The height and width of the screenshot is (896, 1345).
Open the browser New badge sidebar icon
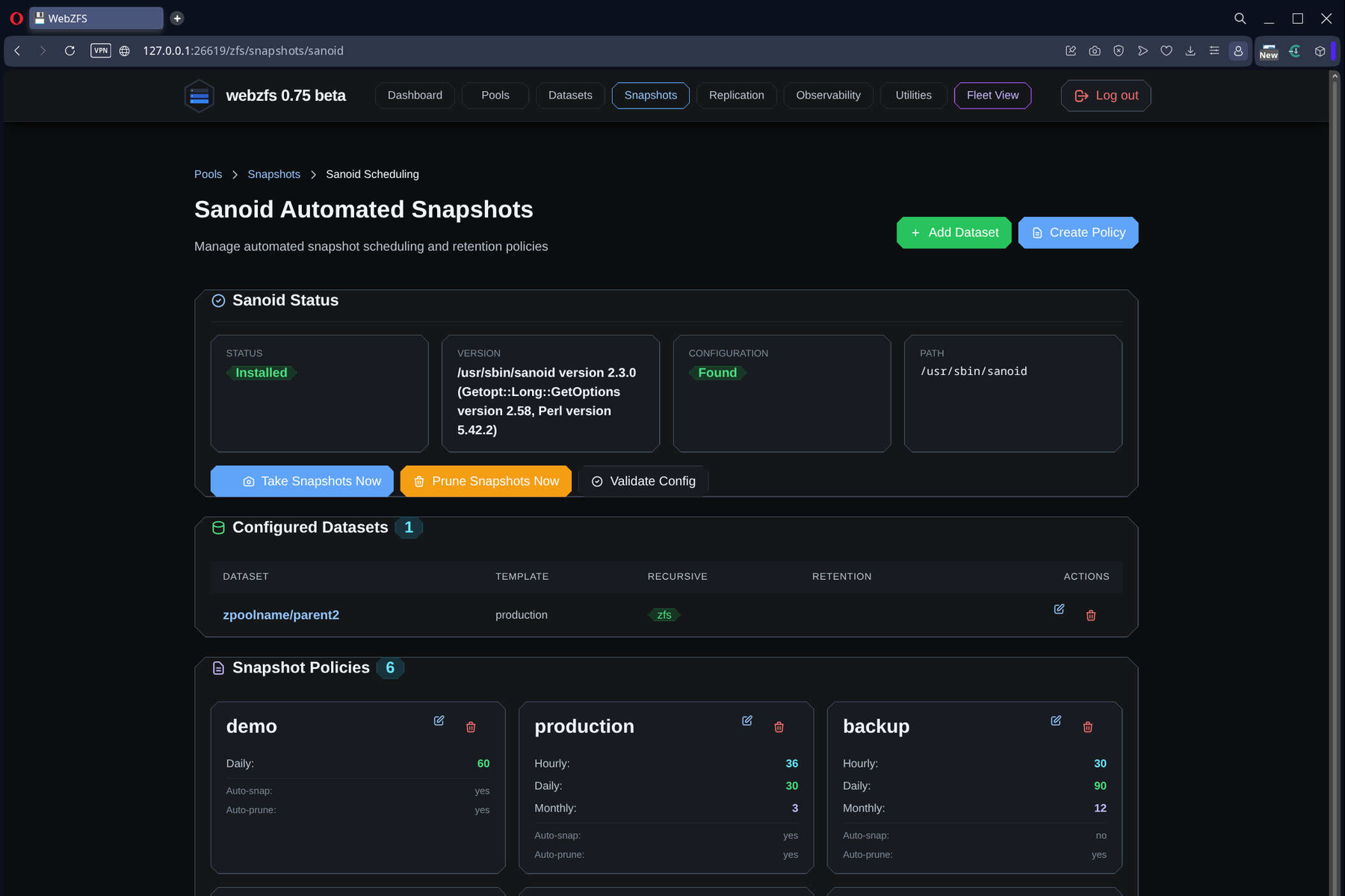(1269, 51)
